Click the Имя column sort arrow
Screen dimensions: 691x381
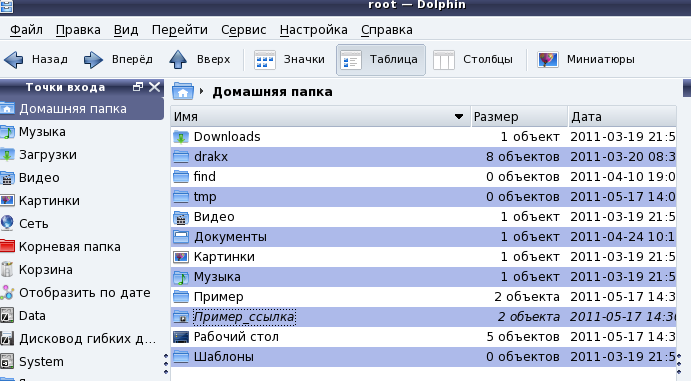(x=459, y=117)
